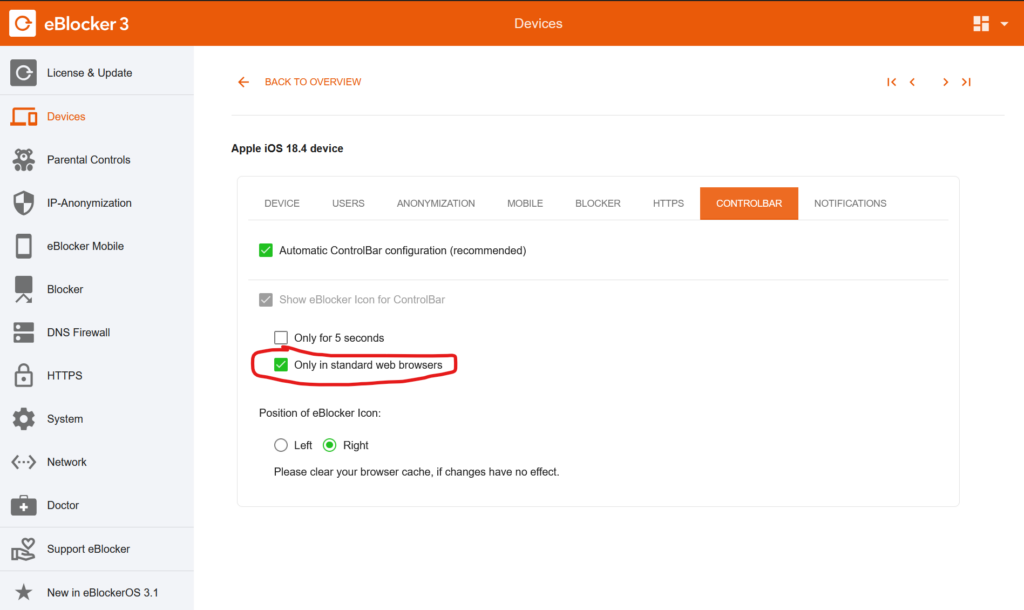Screen dimensions: 1024x610
Task: Open the Doctor diagnostics page
Action: [97, 505]
